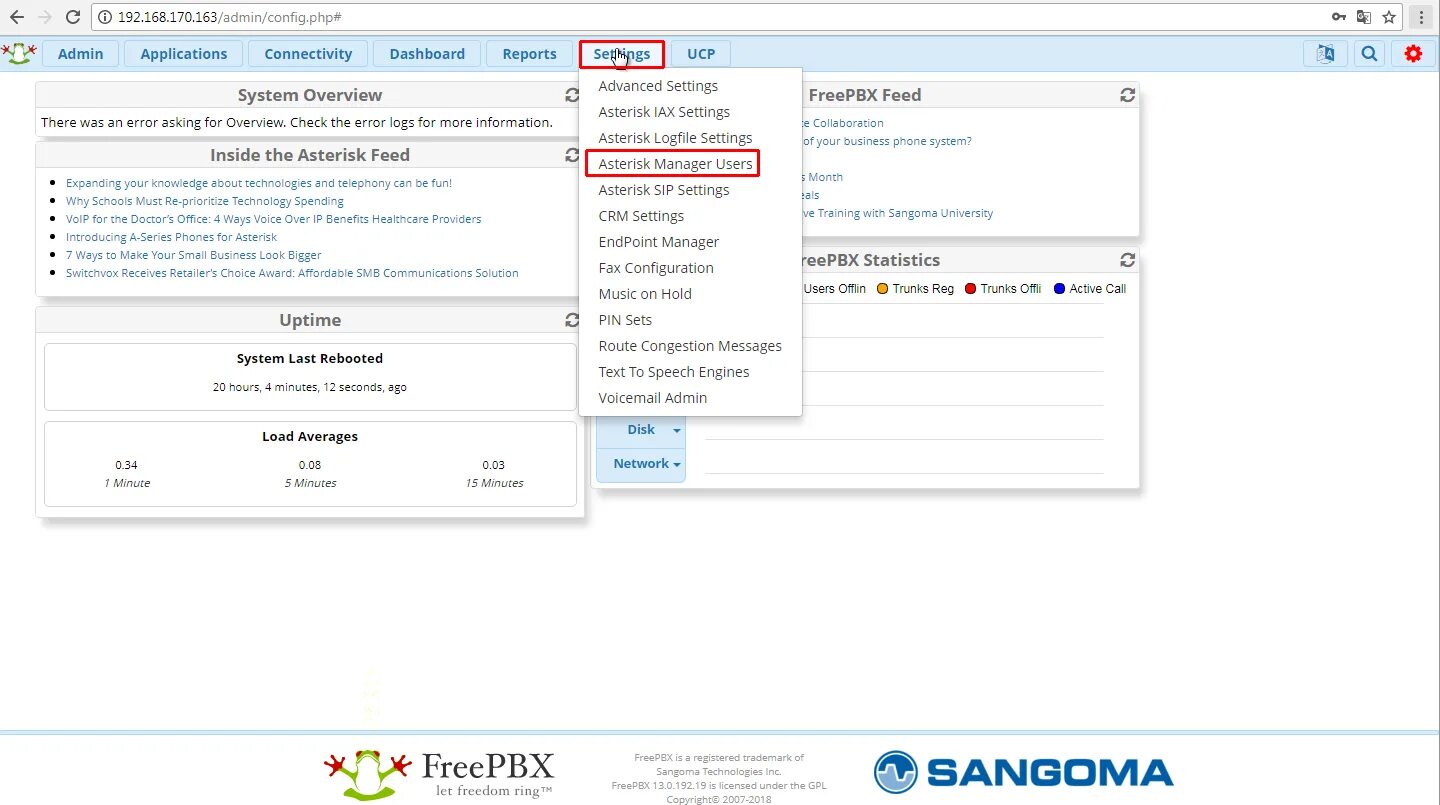Select Advanced Settings from the dropdown
1440x805 pixels.
(x=658, y=86)
